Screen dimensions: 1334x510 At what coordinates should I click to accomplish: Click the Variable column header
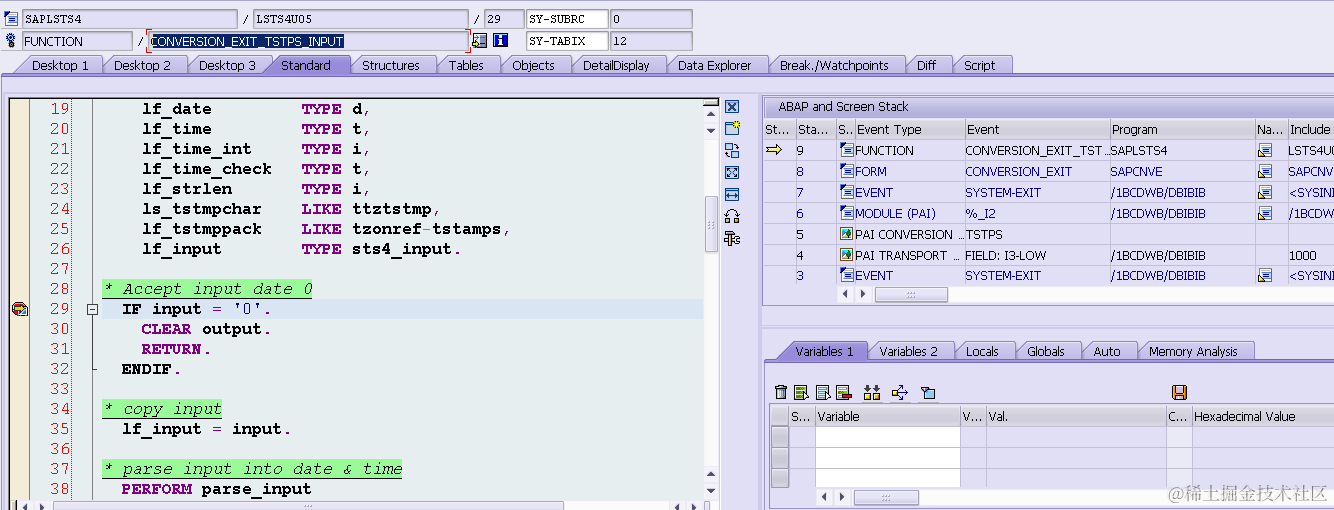pos(887,416)
